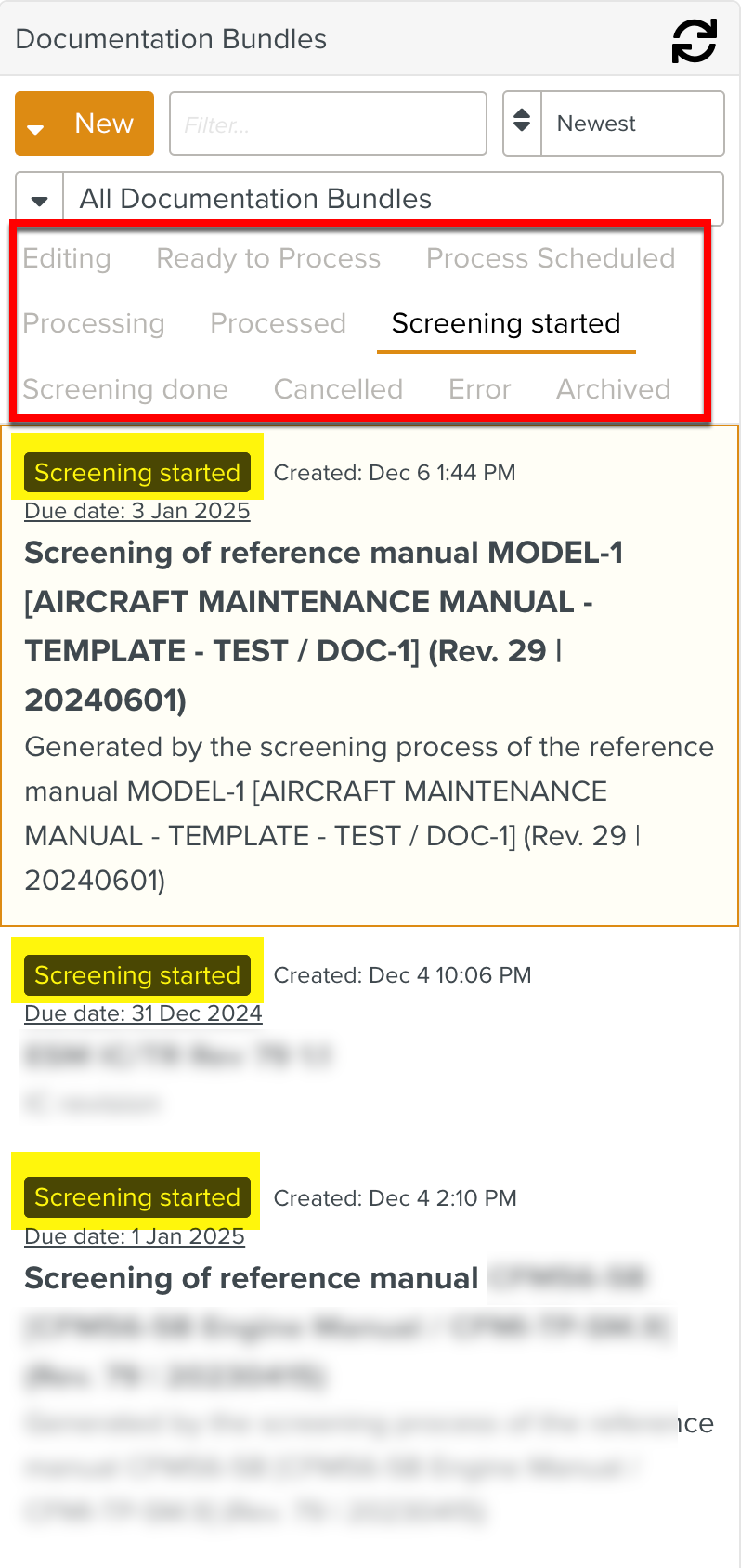Open the Due date: 3 Jan 2025 link
Screen dimensions: 741x1568
[136, 511]
